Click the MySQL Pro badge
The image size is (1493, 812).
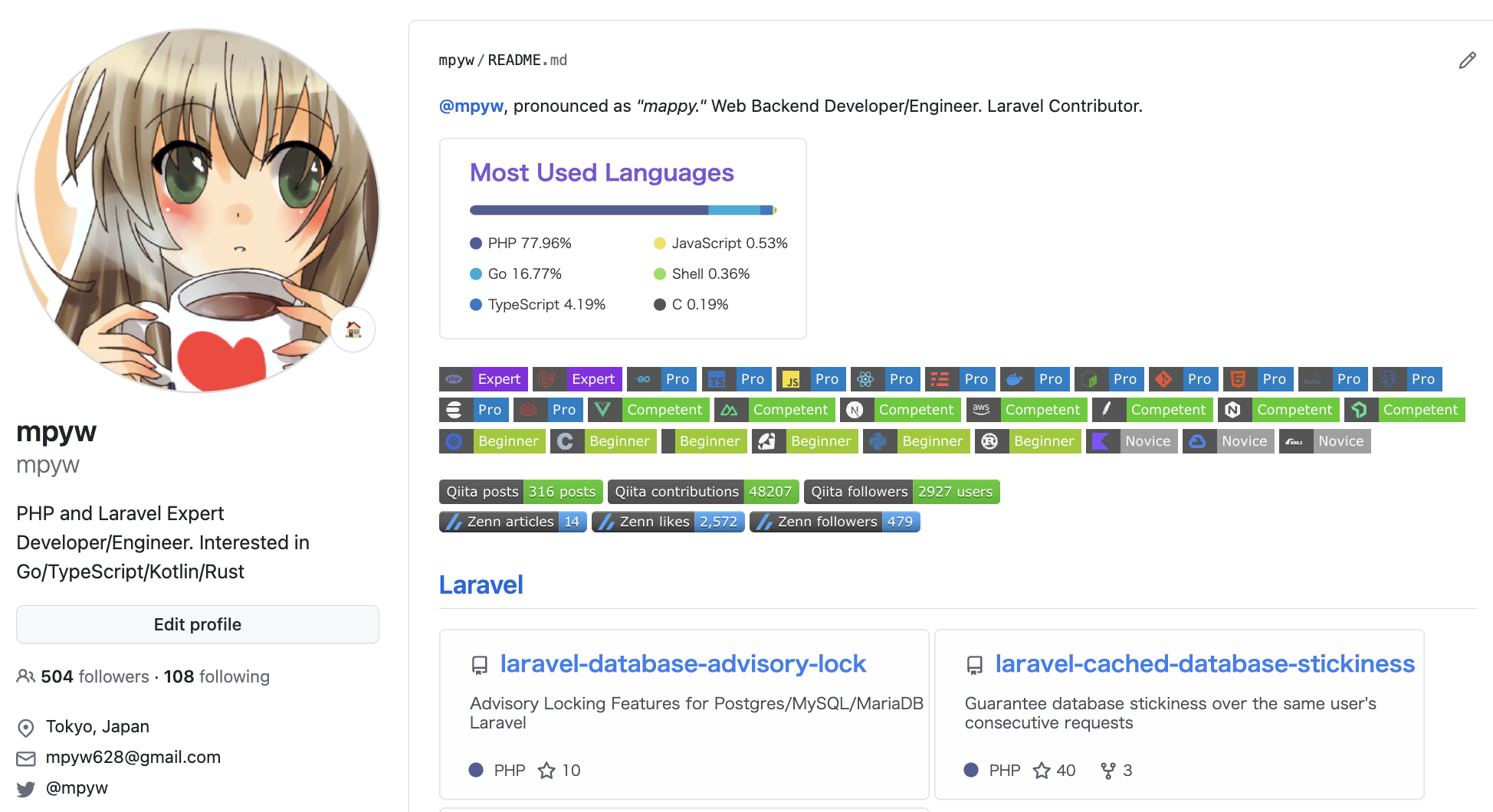(x=1333, y=379)
